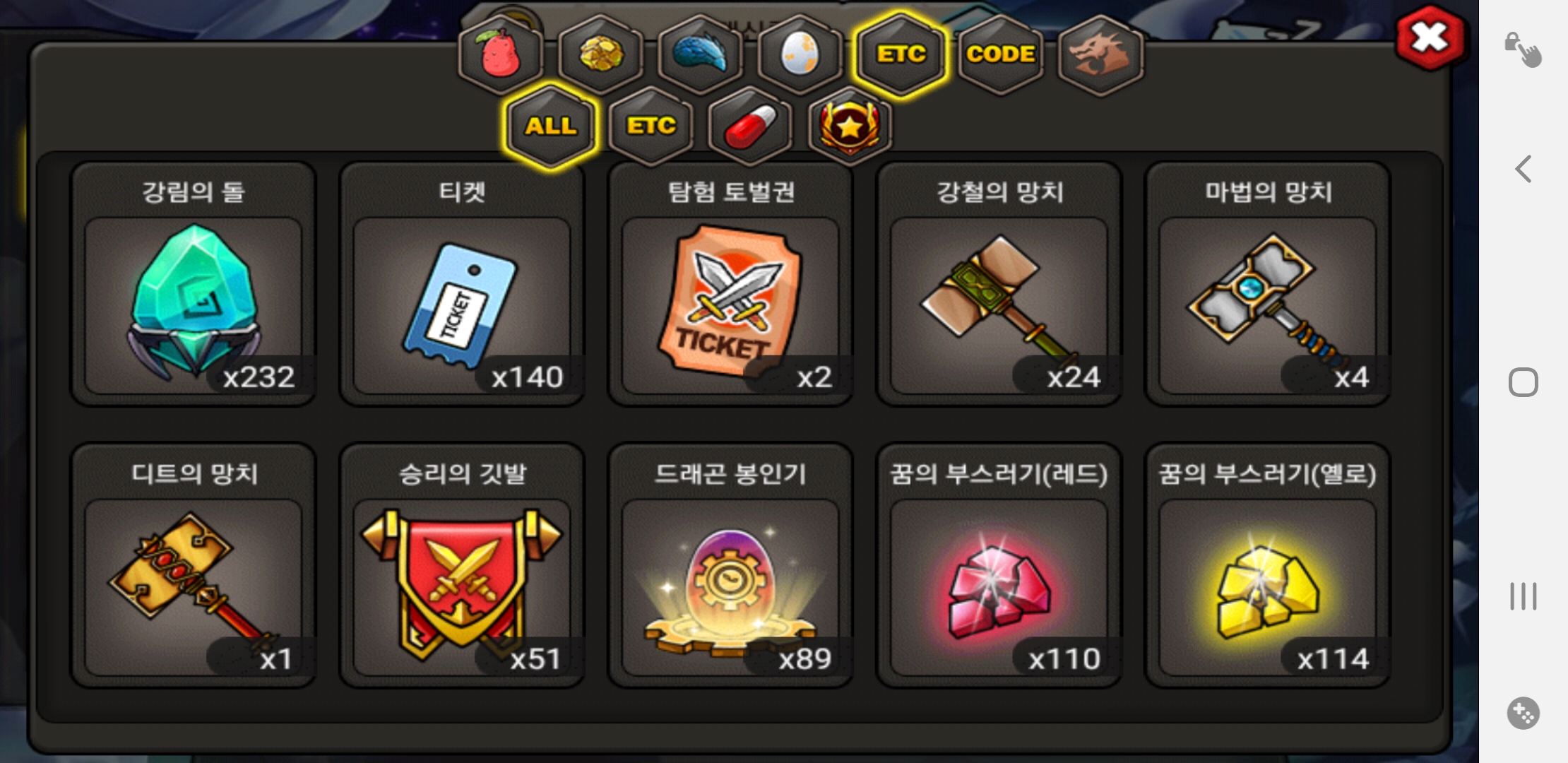The height and width of the screenshot is (763, 1568).
Task: Choose the ALL filter hexagon
Action: click(x=550, y=126)
